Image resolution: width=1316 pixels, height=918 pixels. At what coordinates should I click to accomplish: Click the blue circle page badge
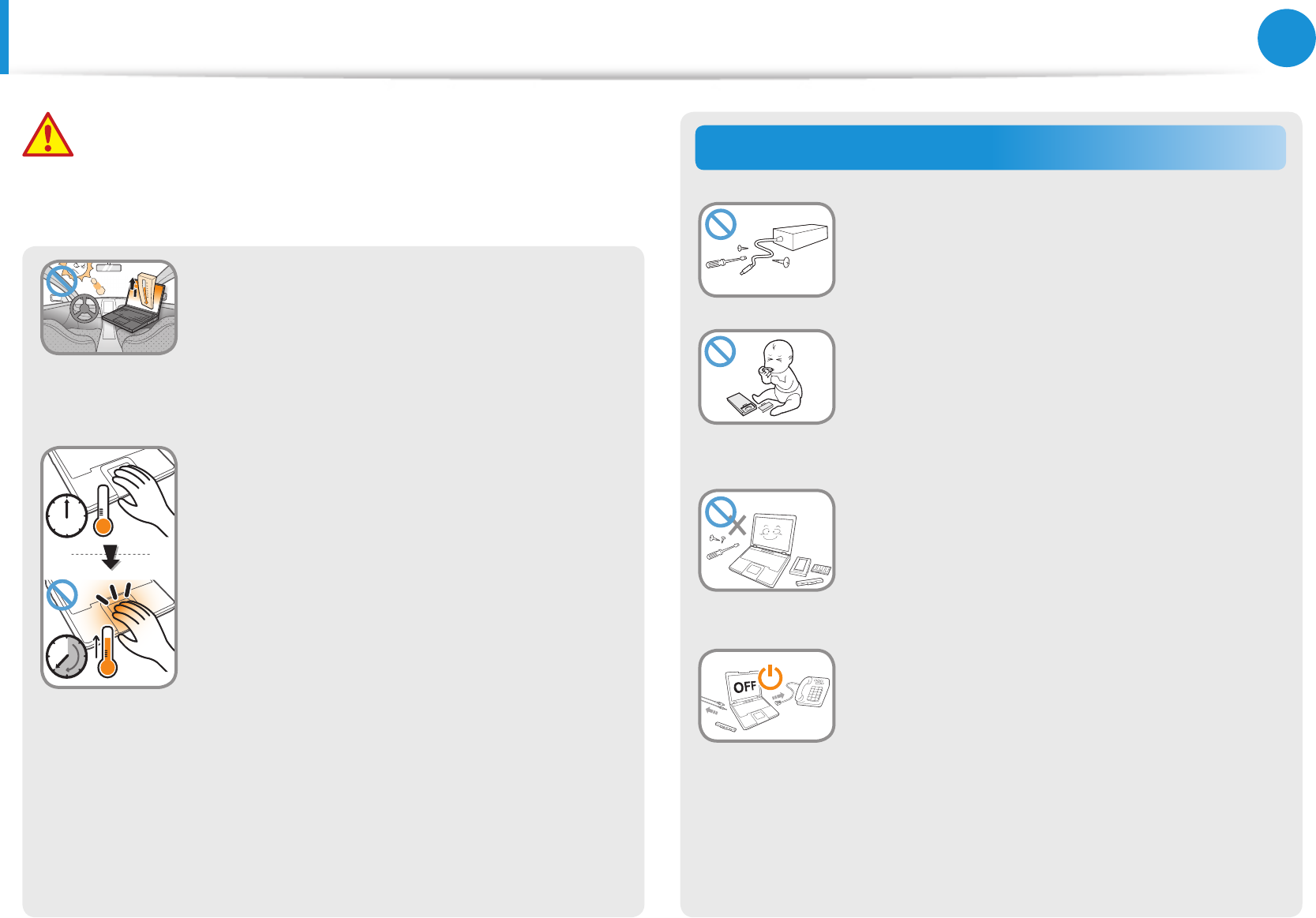[1286, 38]
